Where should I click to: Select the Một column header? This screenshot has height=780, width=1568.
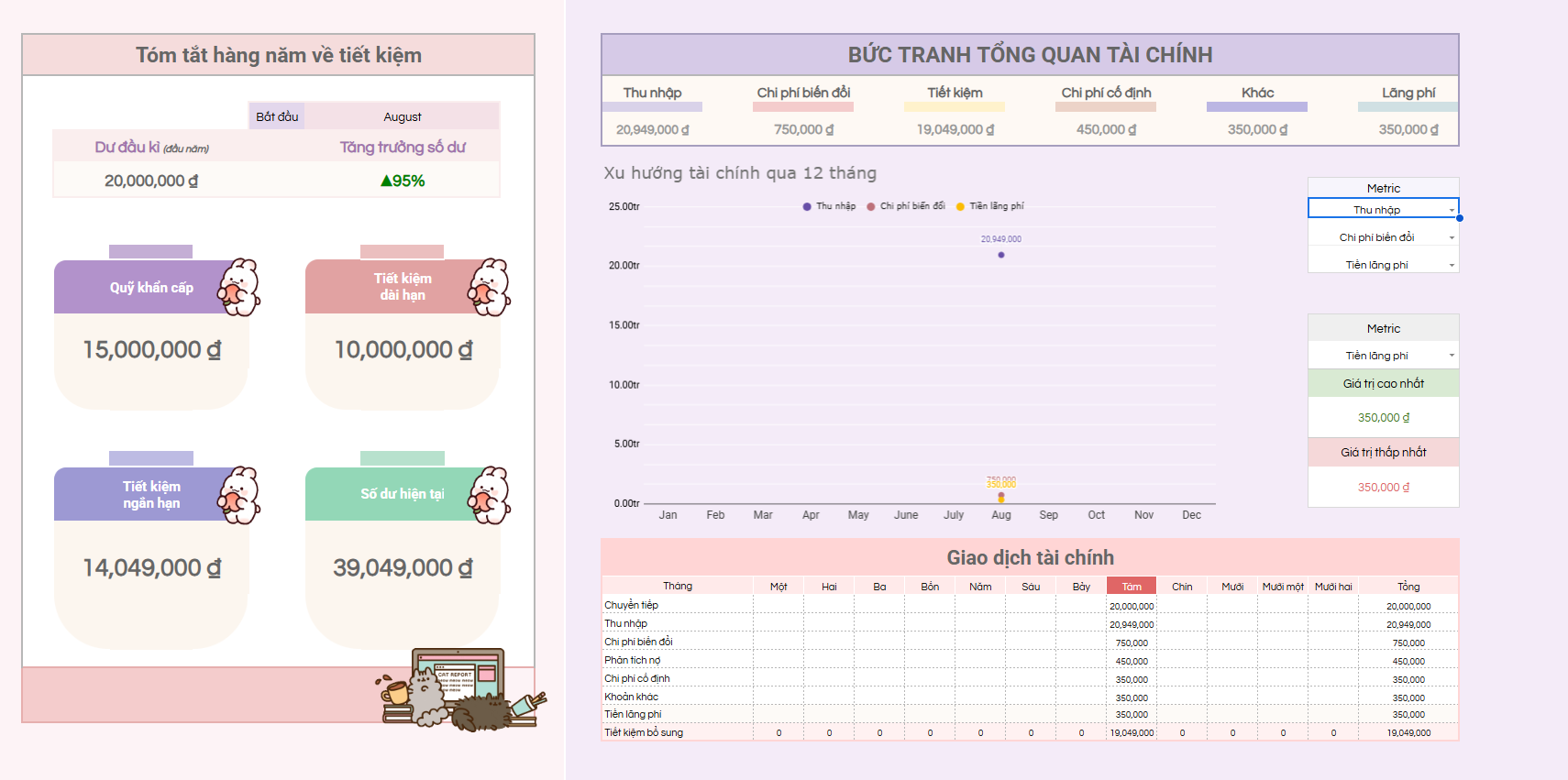(x=778, y=586)
